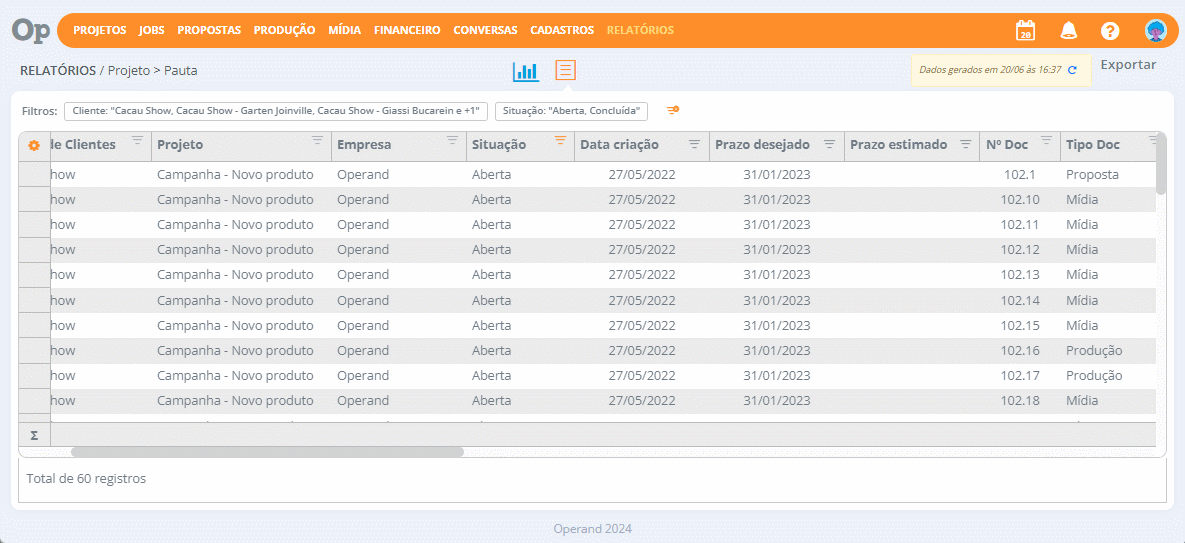The width and height of the screenshot is (1185, 543).
Task: Select row header for doc 102.1
Action: pos(34,174)
